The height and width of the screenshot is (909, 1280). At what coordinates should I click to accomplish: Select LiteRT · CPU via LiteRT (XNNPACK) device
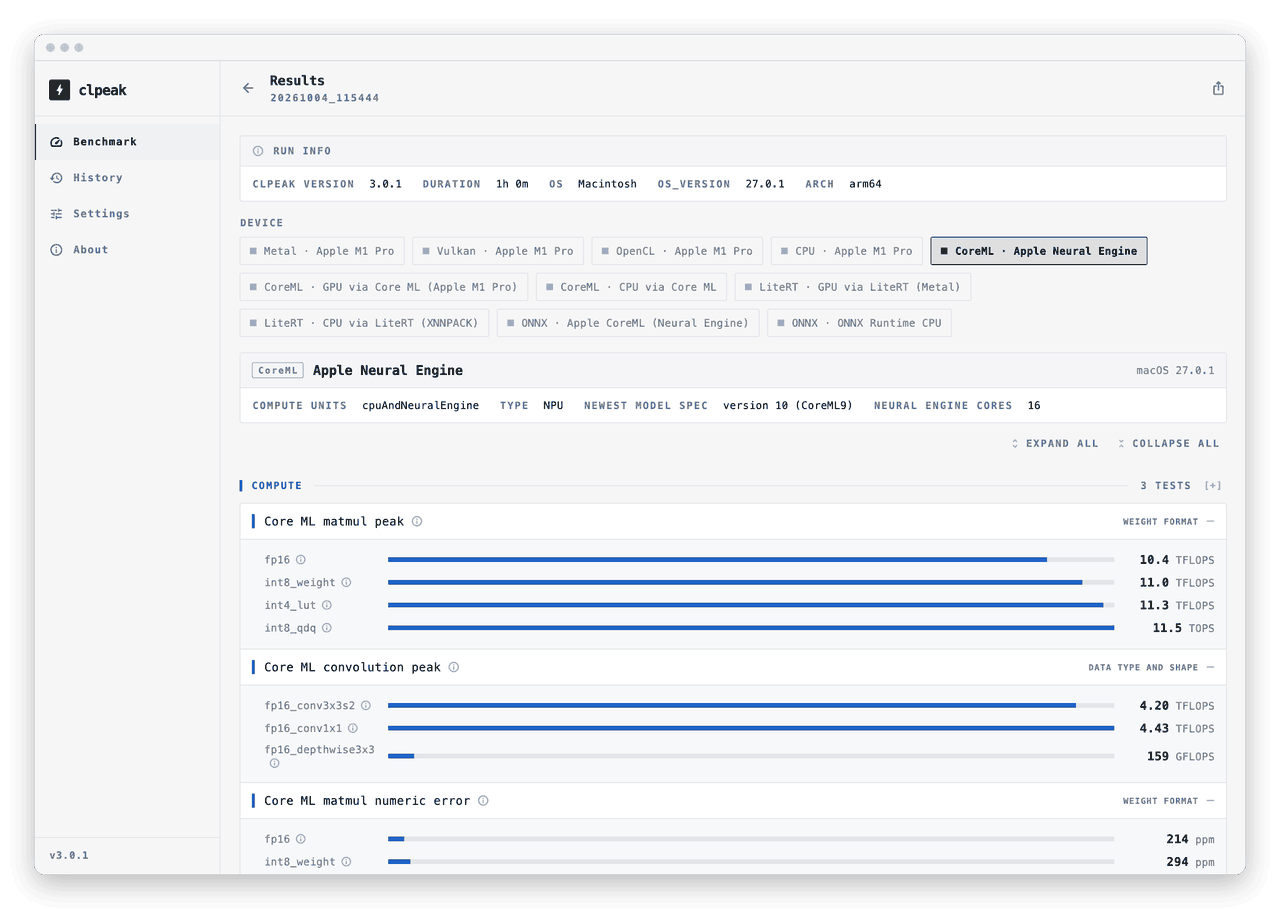pos(365,323)
